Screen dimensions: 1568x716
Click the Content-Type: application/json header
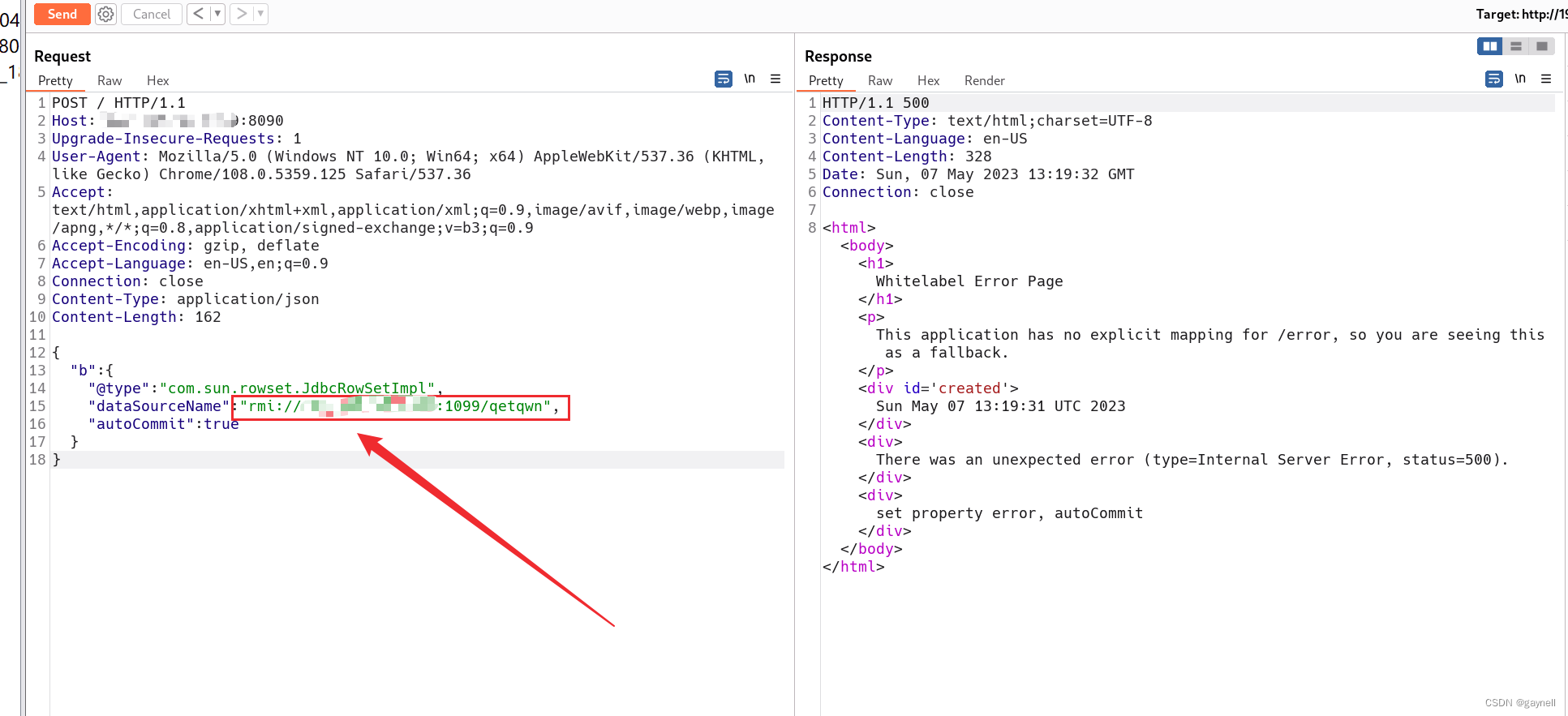click(x=186, y=299)
